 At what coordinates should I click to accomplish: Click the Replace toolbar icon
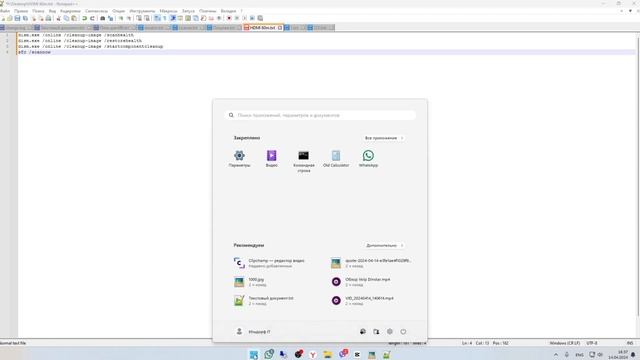[x=110, y=18]
